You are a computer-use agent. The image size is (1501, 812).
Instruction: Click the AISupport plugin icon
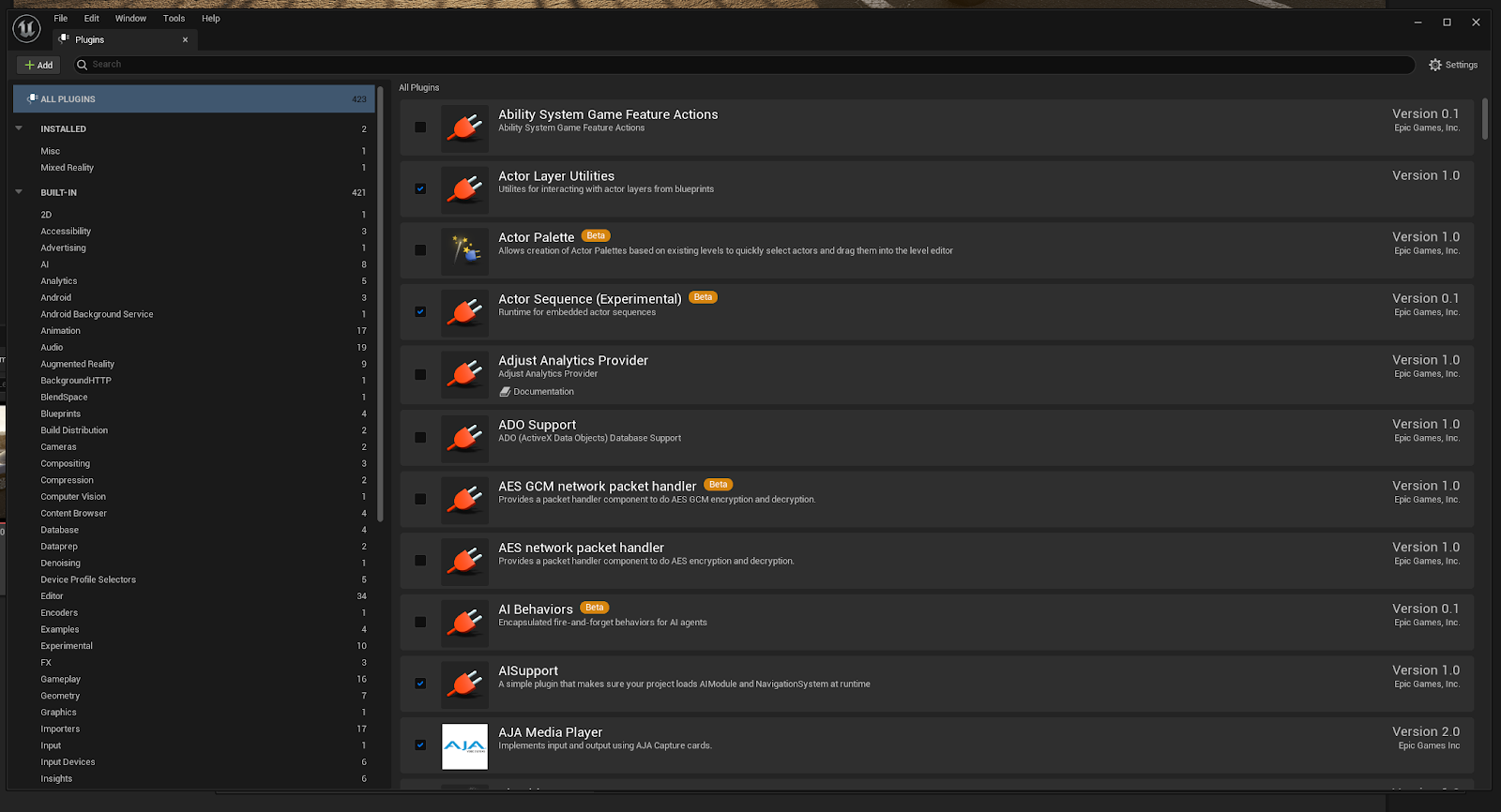click(464, 684)
